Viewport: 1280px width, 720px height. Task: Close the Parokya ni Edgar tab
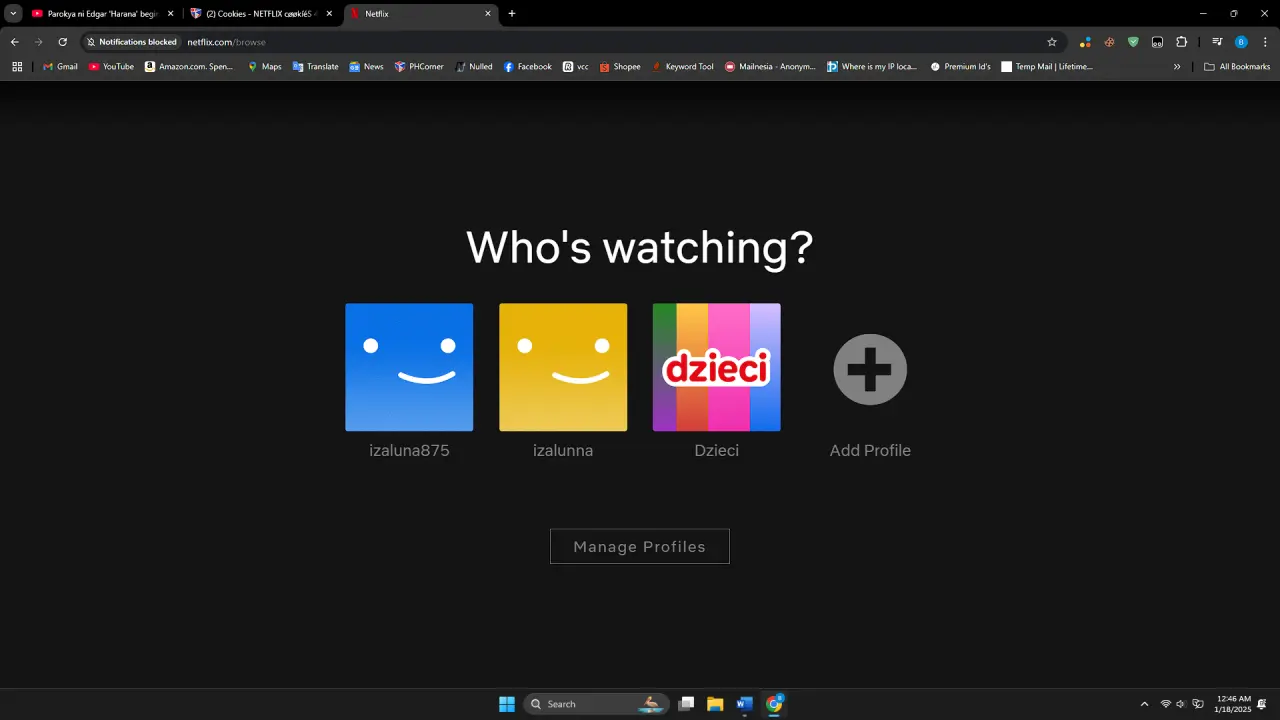coord(170,14)
